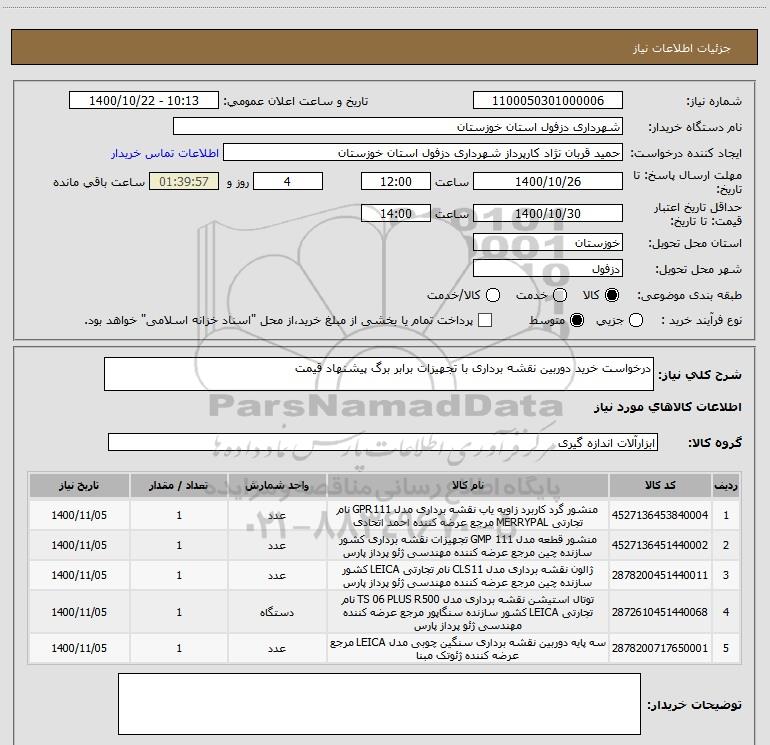Click the شرح کلی نیاز description box

[379, 374]
